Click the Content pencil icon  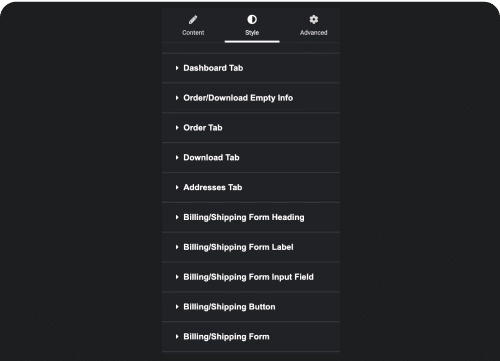193,20
